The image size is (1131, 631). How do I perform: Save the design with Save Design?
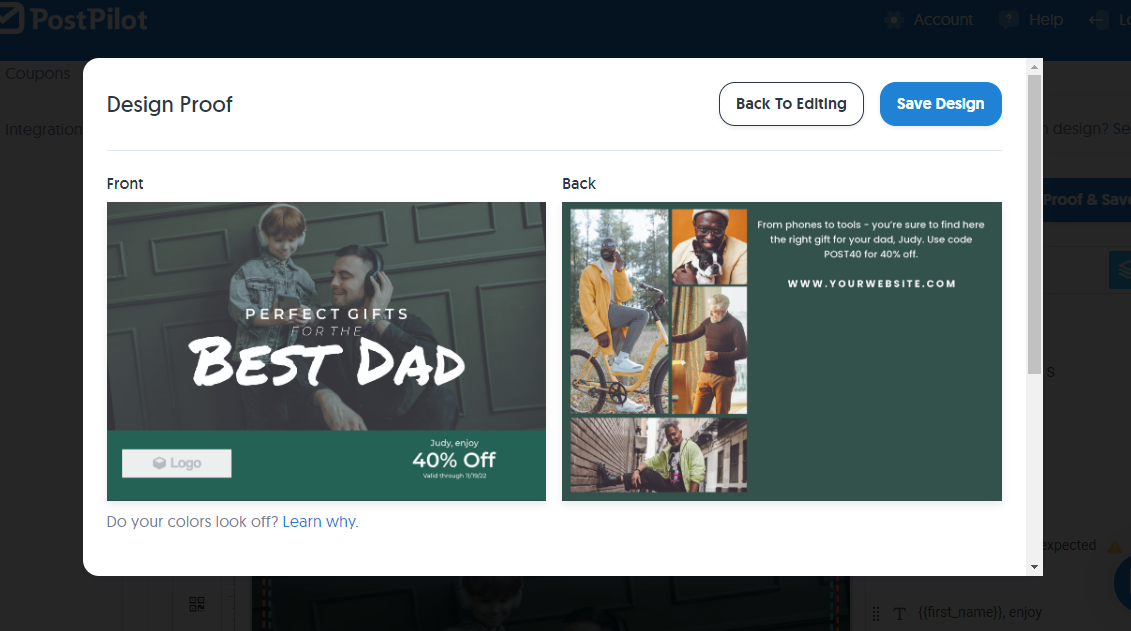pos(941,104)
